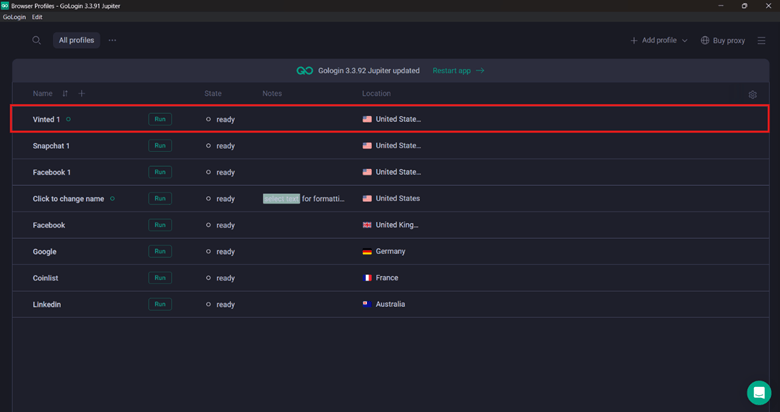Click UK flag in Facebook row
This screenshot has height=412, width=780.
(367, 225)
